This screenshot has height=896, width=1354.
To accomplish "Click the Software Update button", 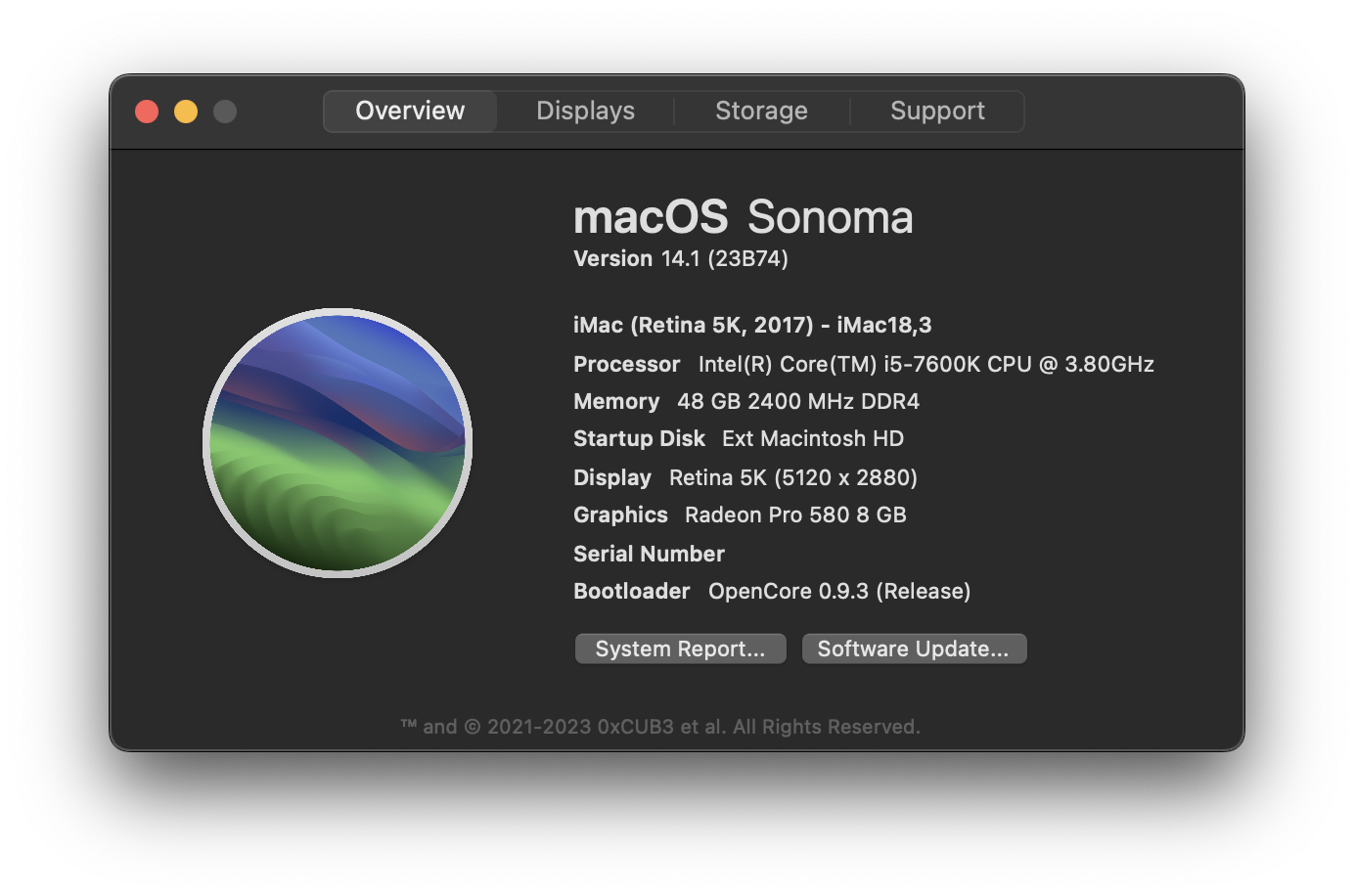I will tap(913, 649).
